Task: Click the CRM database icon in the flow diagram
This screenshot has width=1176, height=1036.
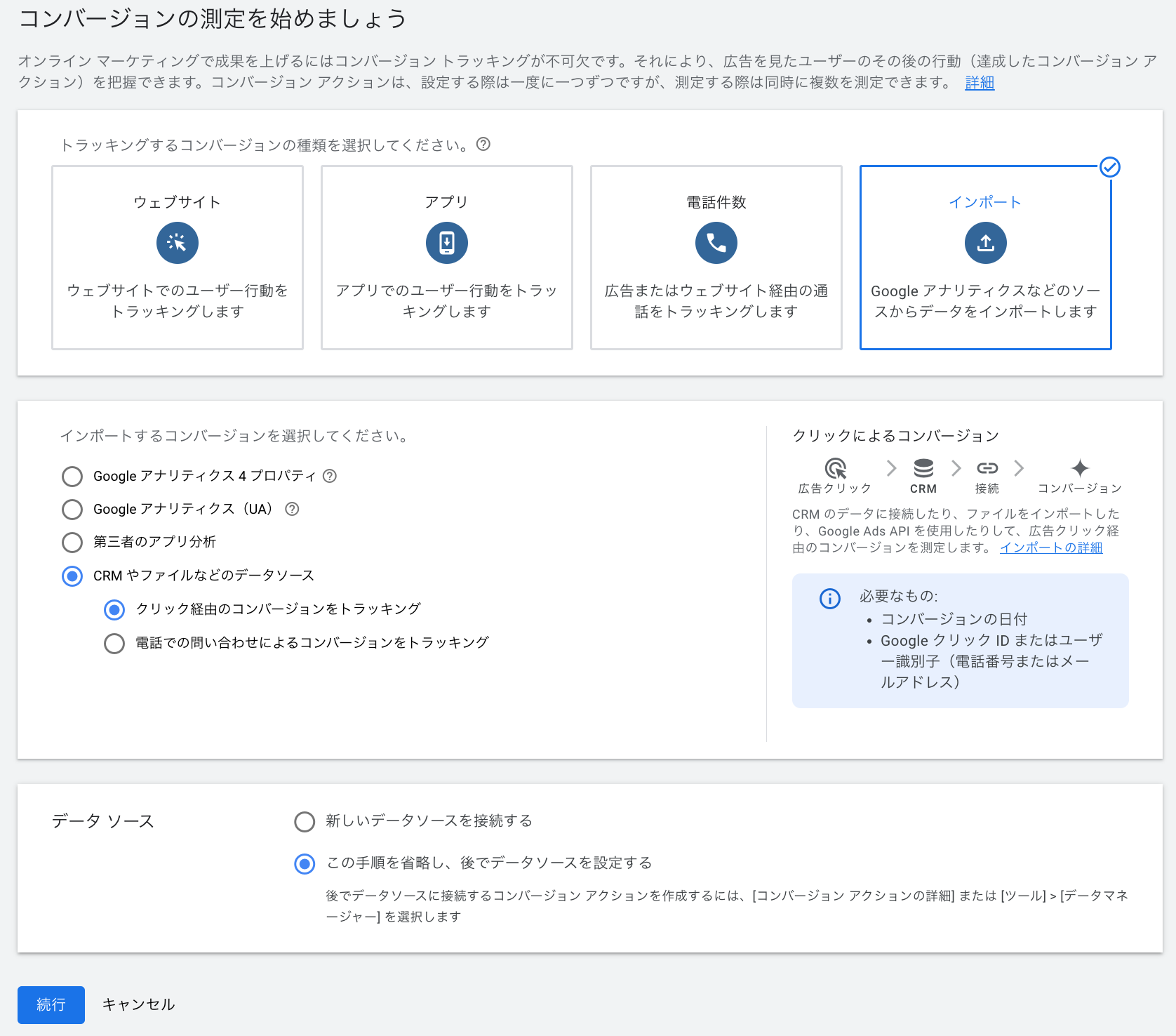Action: tap(923, 468)
